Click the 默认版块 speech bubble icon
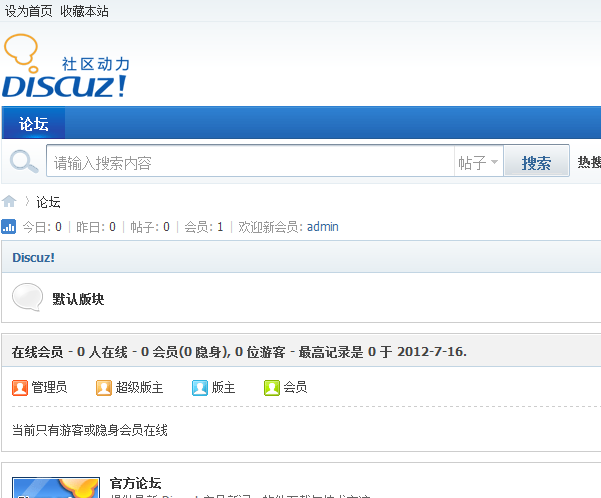Viewport: 601px width, 498px height. click(27, 298)
